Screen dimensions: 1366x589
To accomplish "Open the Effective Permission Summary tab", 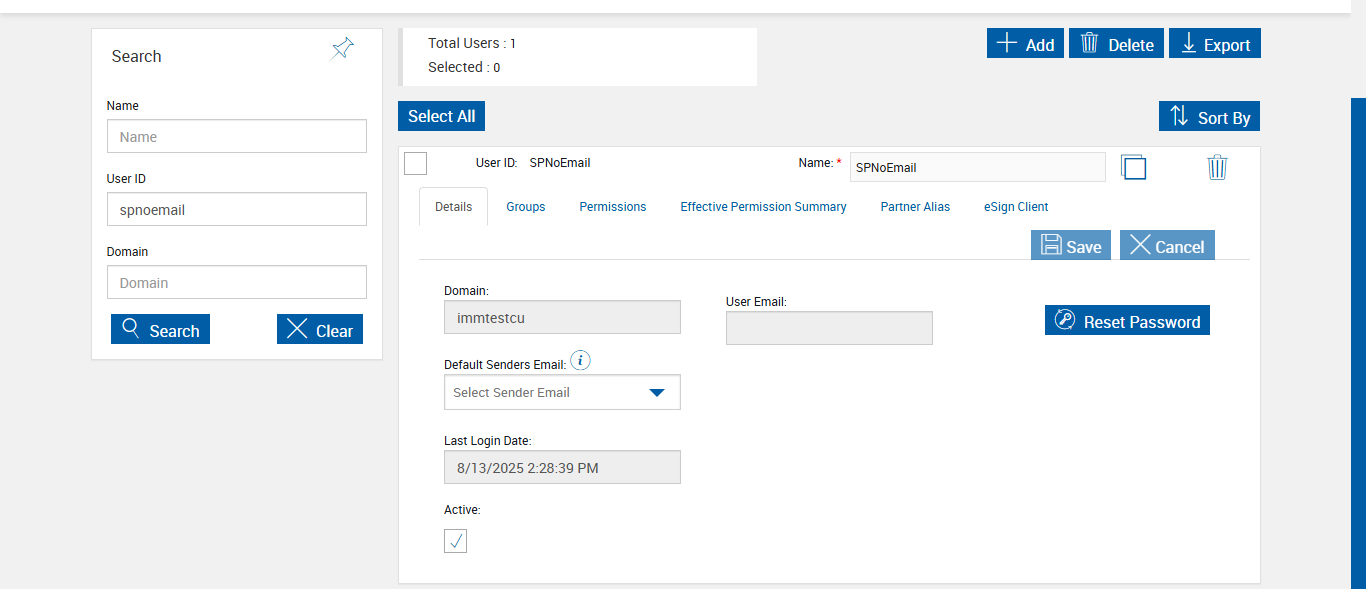I will pyautogui.click(x=763, y=207).
